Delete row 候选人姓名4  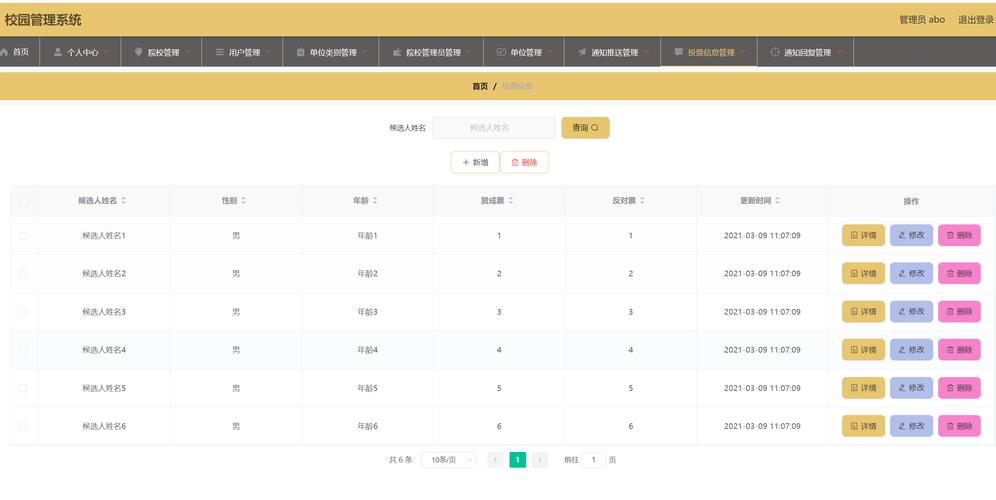(x=959, y=349)
